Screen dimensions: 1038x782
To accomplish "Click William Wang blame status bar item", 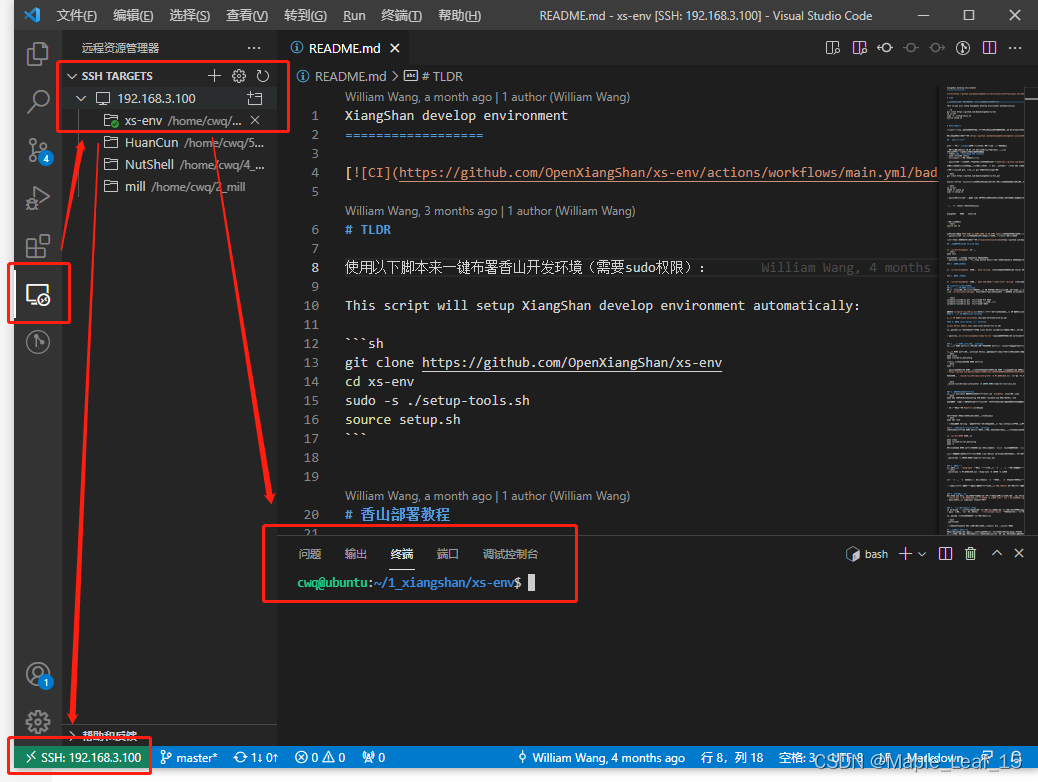I will tap(601, 758).
